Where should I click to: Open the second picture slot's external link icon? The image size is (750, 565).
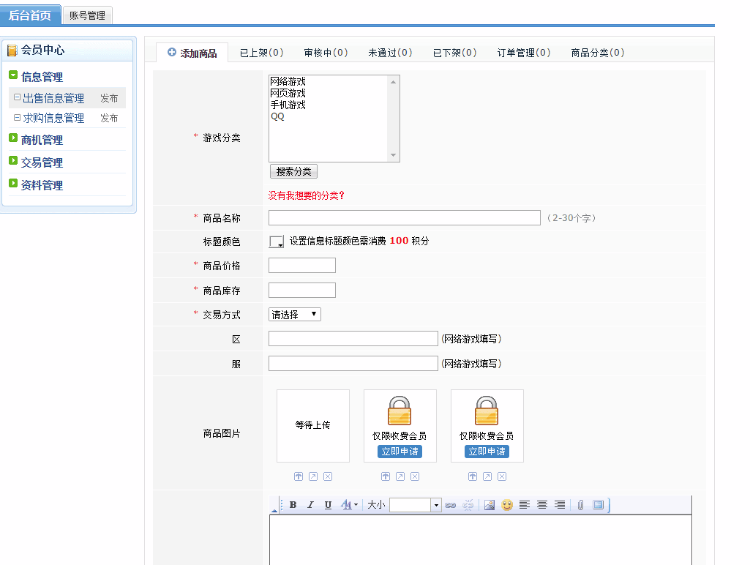400,476
